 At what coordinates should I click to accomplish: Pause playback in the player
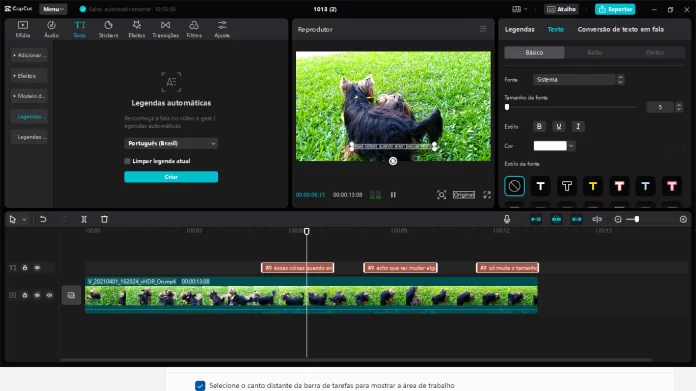click(393, 195)
